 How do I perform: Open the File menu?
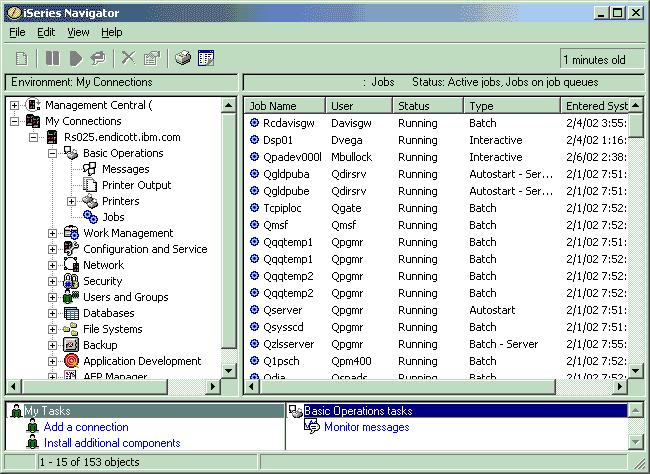[17, 32]
